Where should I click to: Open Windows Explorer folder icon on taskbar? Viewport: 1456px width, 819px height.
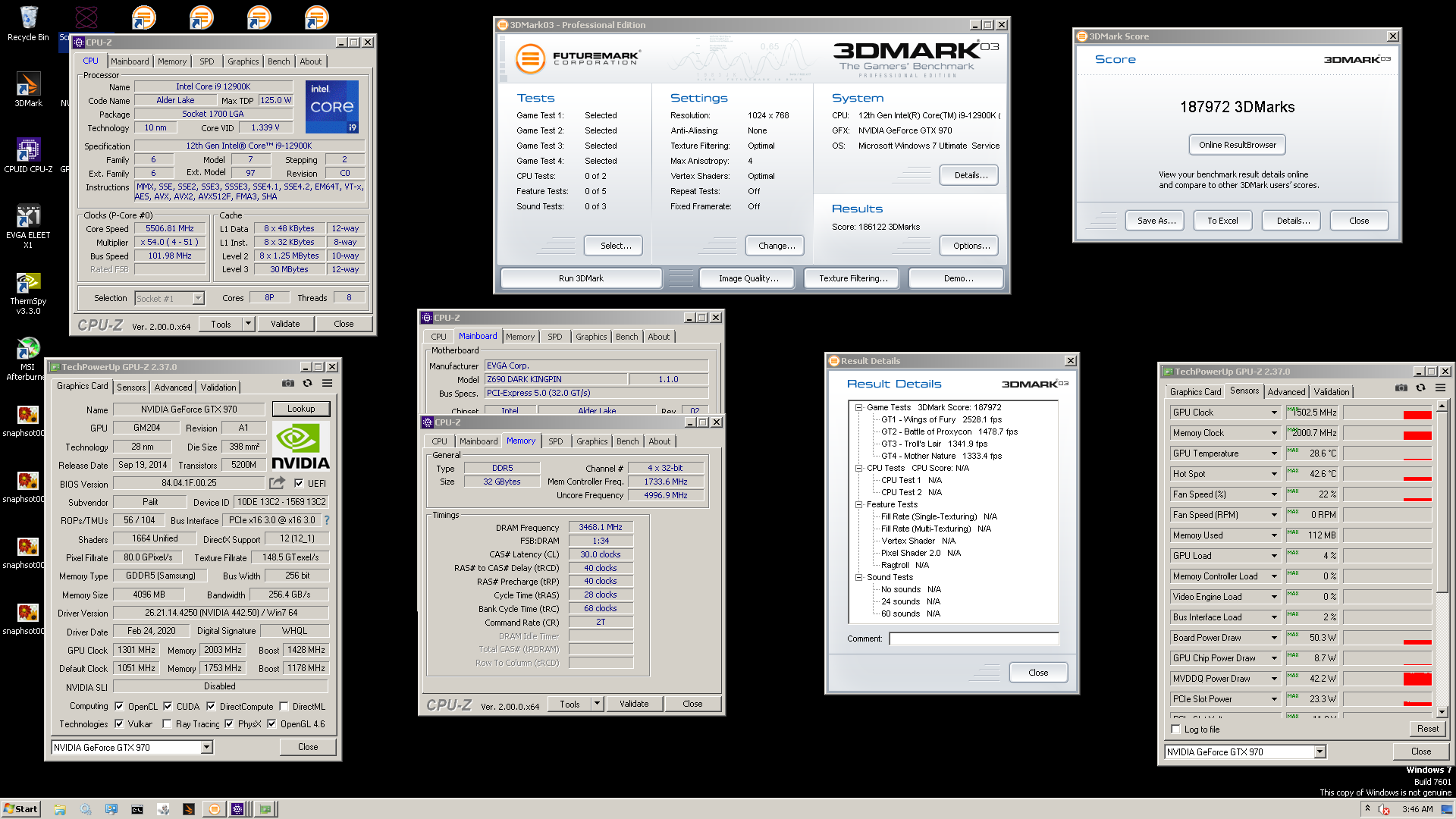pyautogui.click(x=60, y=809)
